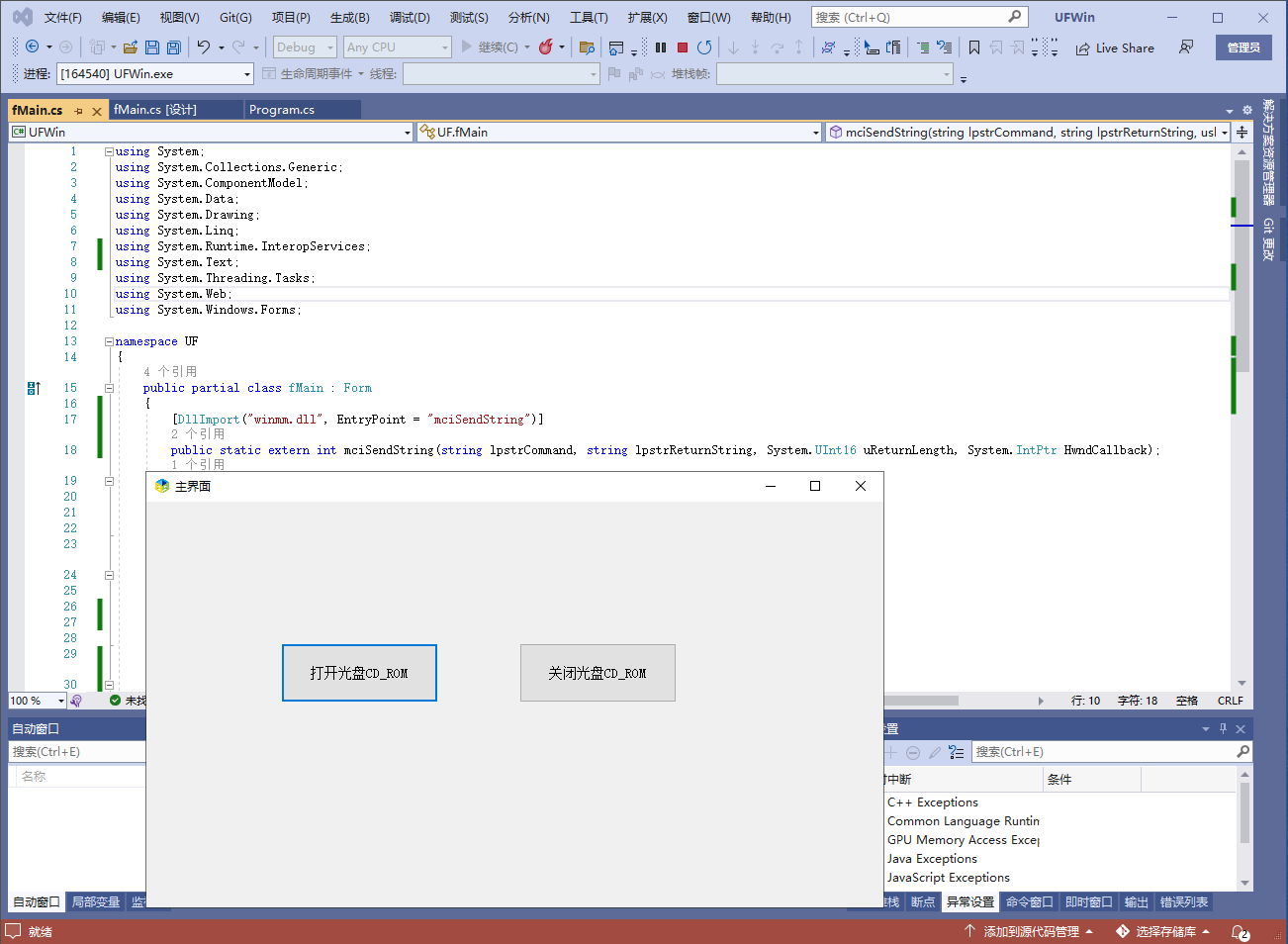Open the UFWin project scope dropdown
This screenshot has height=944, width=1288.
point(212,132)
